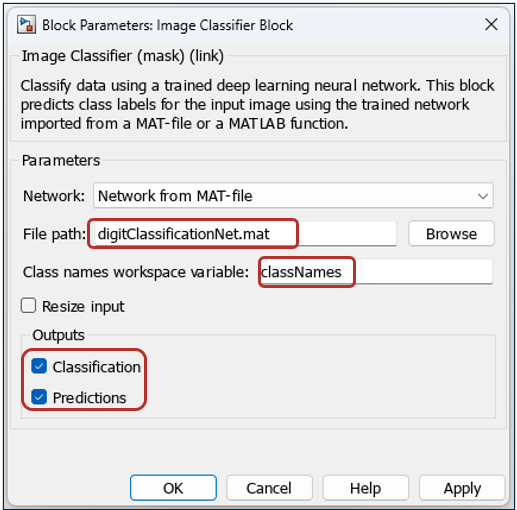The width and height of the screenshot is (517, 510).
Task: Click the 'Network:' field label
Action: coord(54,196)
